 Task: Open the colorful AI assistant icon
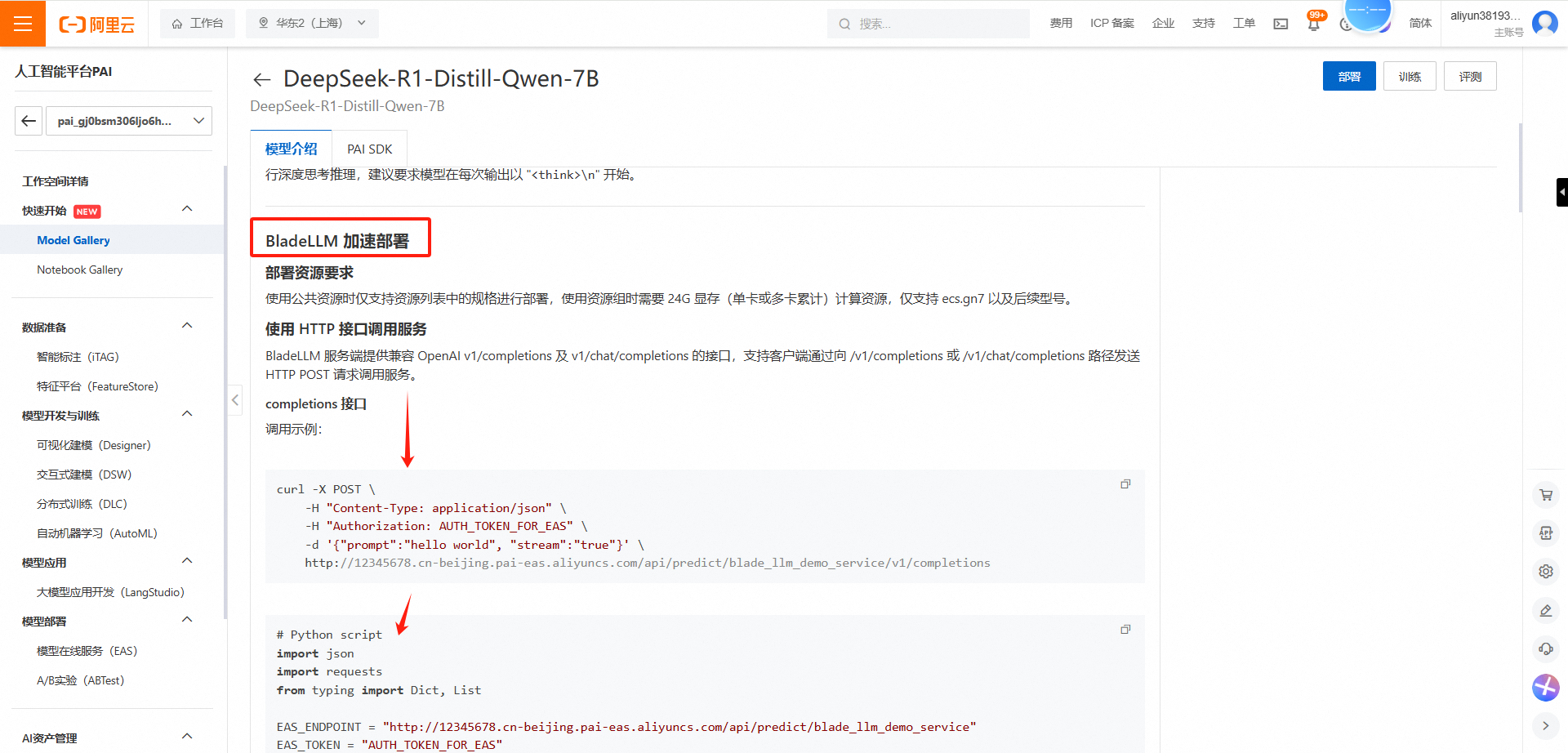1546,687
